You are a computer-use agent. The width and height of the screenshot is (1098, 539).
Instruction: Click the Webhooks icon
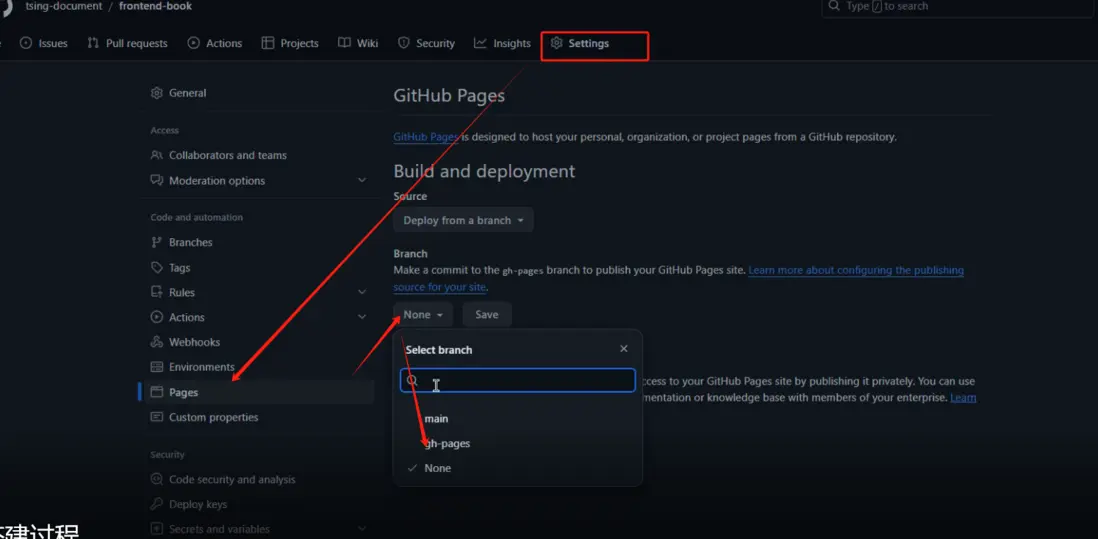(x=157, y=342)
